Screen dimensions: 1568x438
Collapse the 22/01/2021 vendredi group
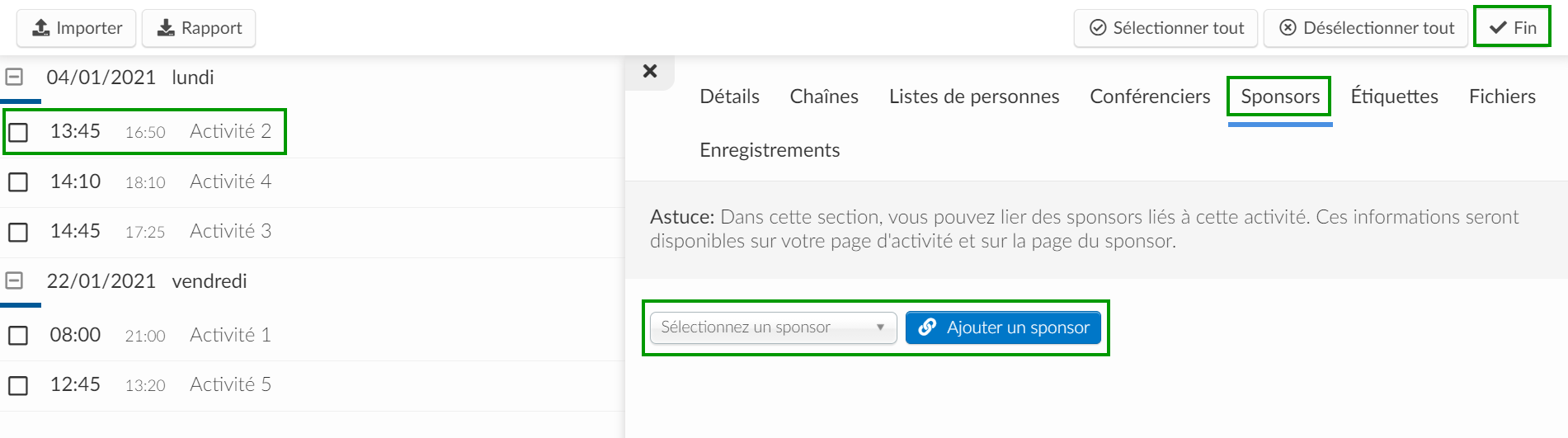14,280
